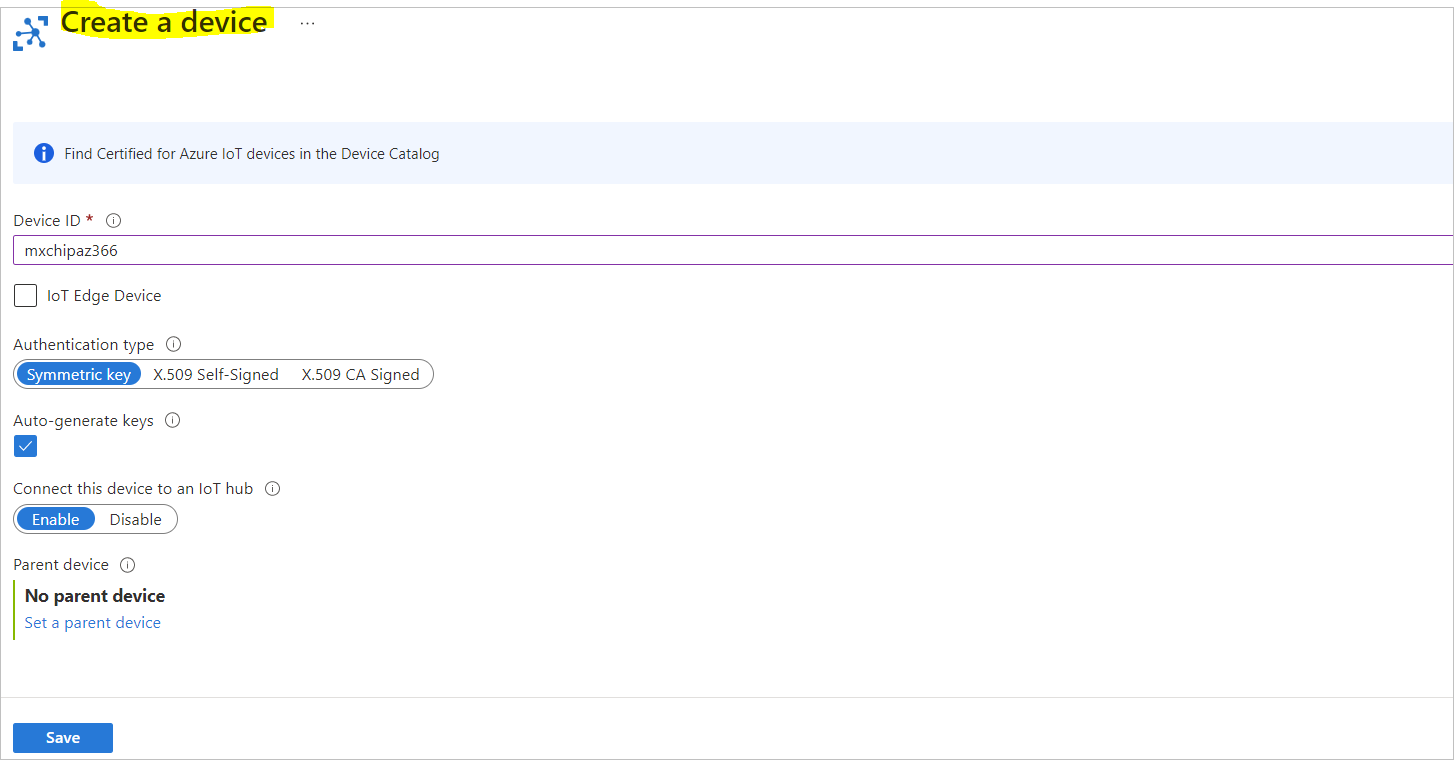Viewport: 1454px width, 760px height.
Task: Click the blue info icon in the banner
Action: click(x=44, y=153)
